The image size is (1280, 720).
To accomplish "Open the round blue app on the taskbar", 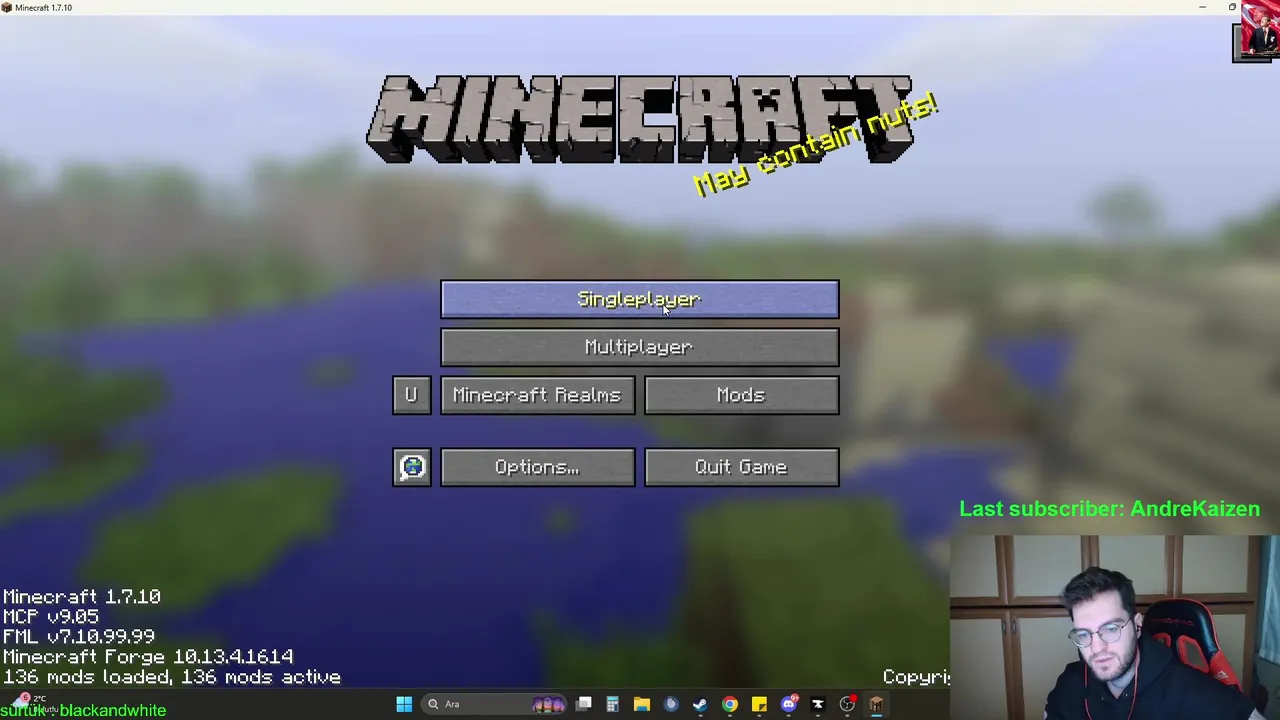I will (x=671, y=704).
